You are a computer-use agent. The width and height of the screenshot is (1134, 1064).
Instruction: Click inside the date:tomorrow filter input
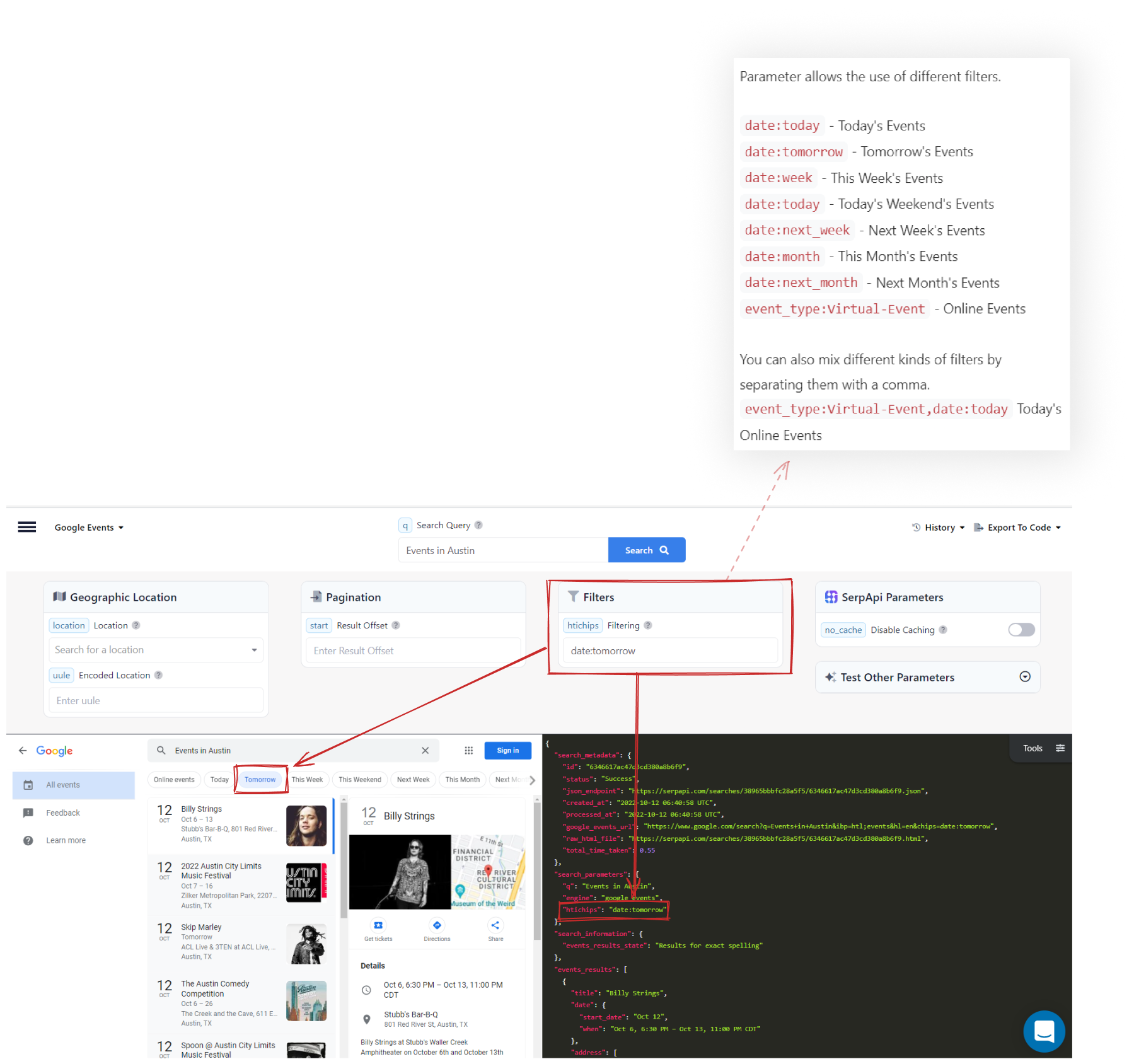click(669, 651)
